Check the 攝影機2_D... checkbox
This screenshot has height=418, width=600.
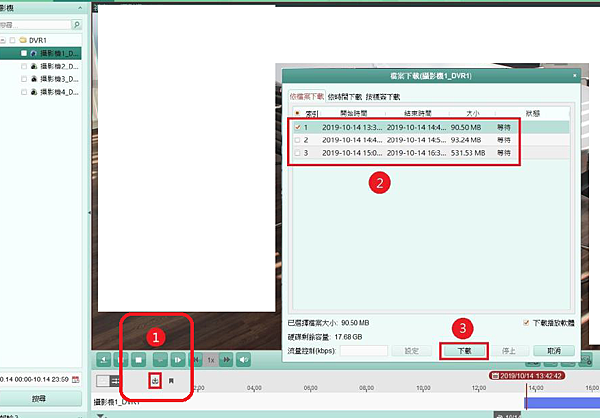[x=24, y=66]
